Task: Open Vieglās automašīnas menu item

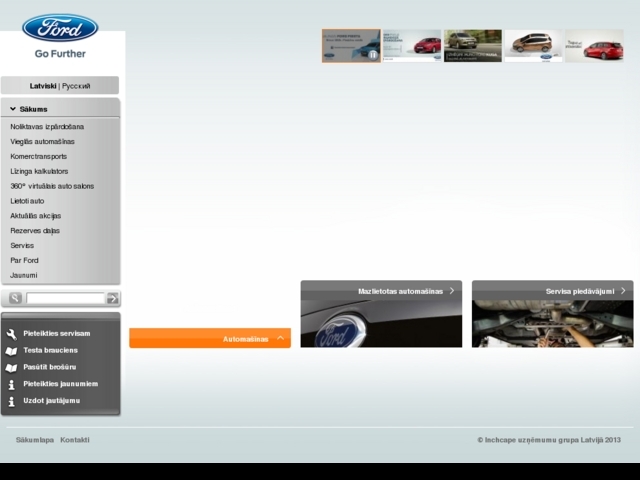Action: [42, 142]
